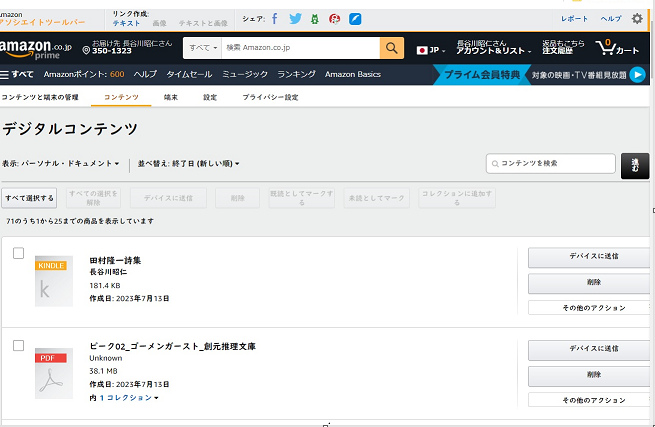
Task: Click 削除 for ピーク02
Action: click(589, 376)
